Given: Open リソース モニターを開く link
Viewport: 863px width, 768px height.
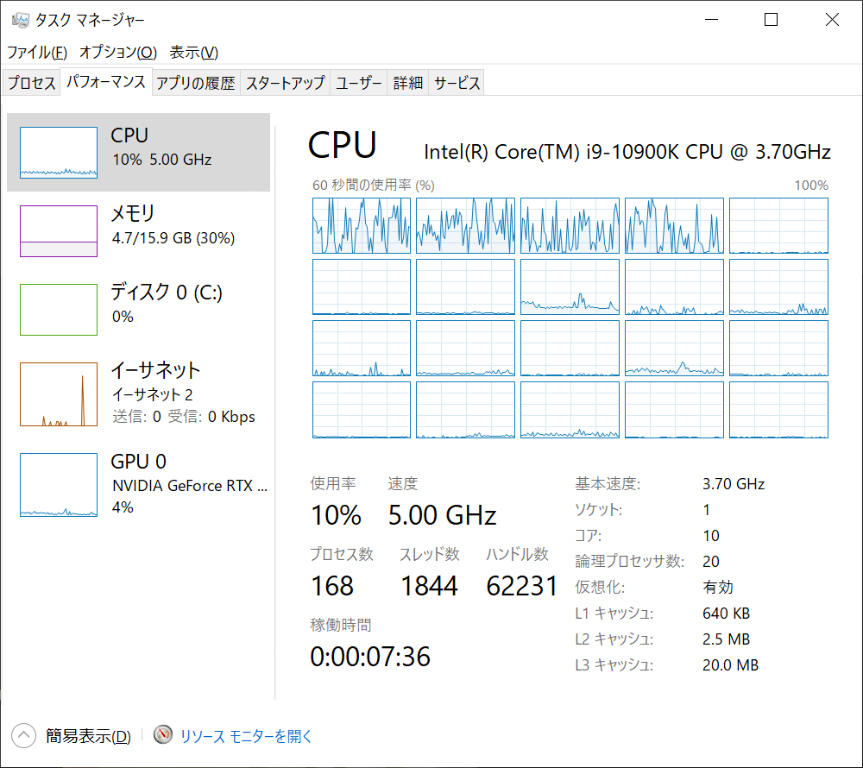Looking at the screenshot, I should tap(246, 736).
